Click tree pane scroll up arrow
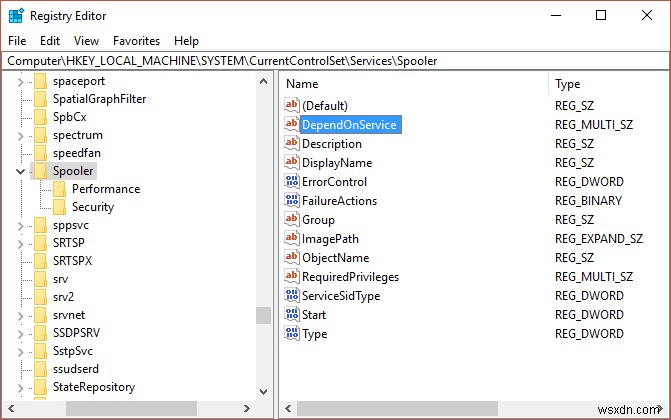The width and height of the screenshot is (671, 420). pyautogui.click(x=264, y=81)
